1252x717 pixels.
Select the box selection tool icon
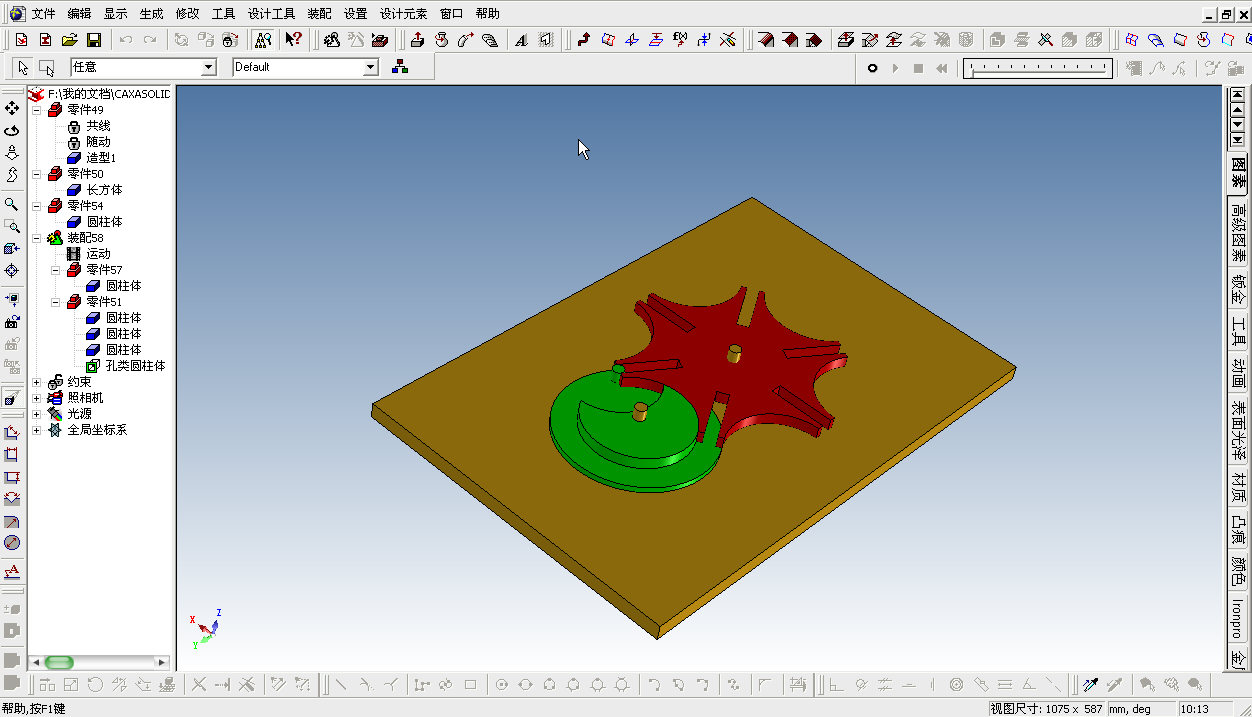tap(47, 67)
